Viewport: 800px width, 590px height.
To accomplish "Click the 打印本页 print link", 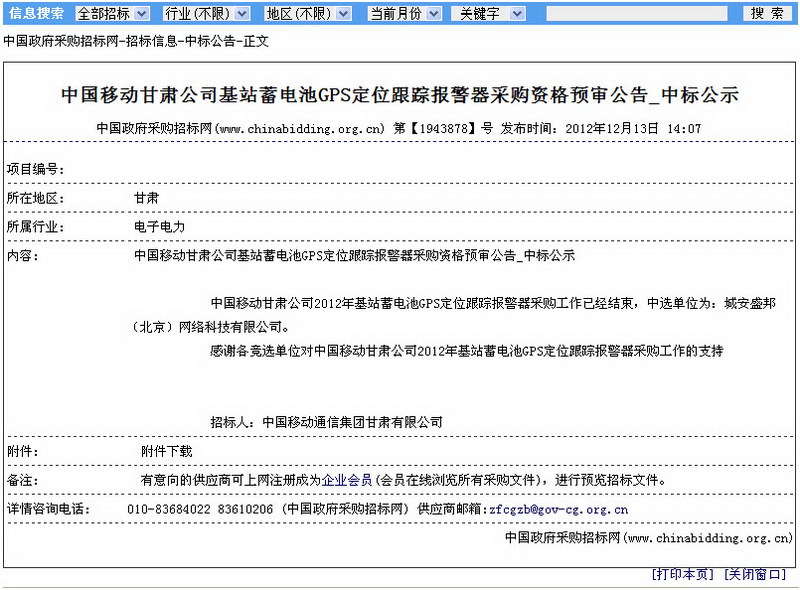I will (x=683, y=574).
